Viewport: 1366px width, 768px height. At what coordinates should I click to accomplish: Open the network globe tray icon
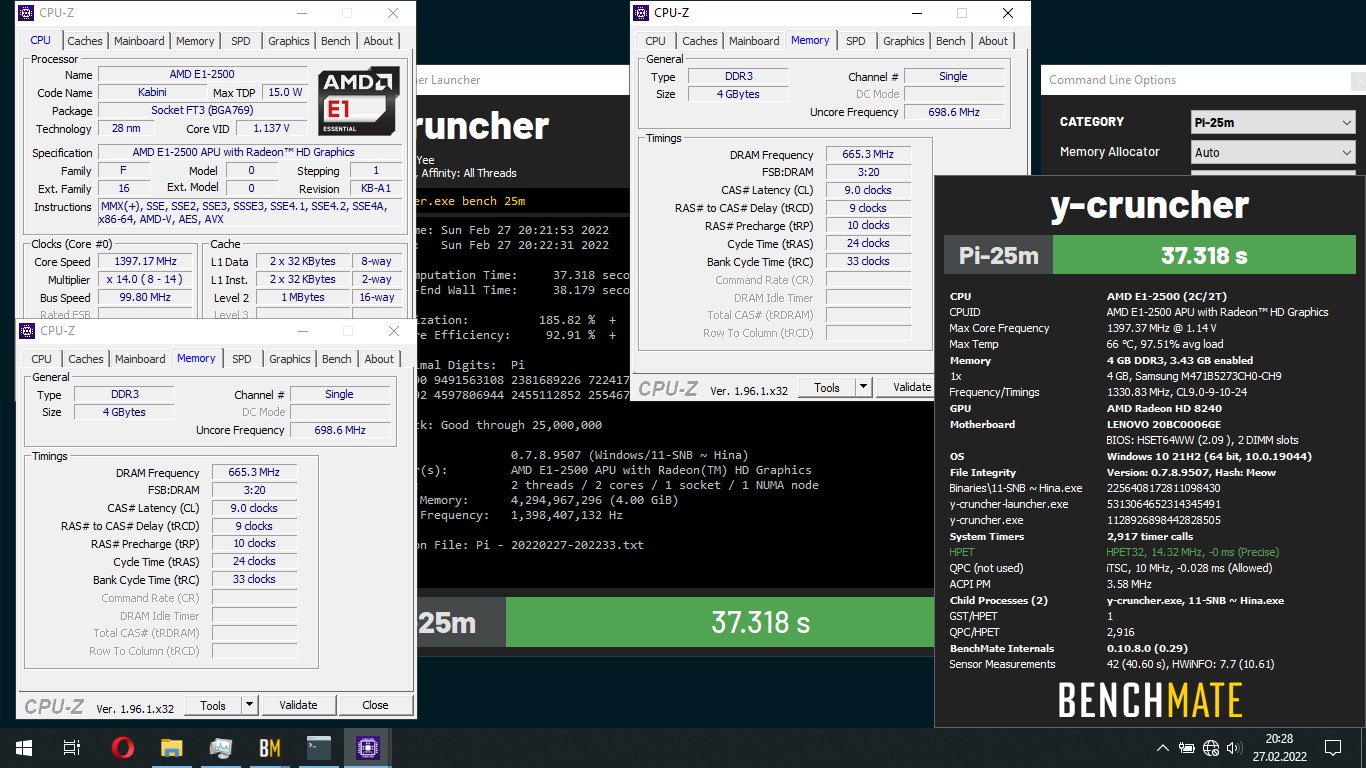pyautogui.click(x=1211, y=747)
